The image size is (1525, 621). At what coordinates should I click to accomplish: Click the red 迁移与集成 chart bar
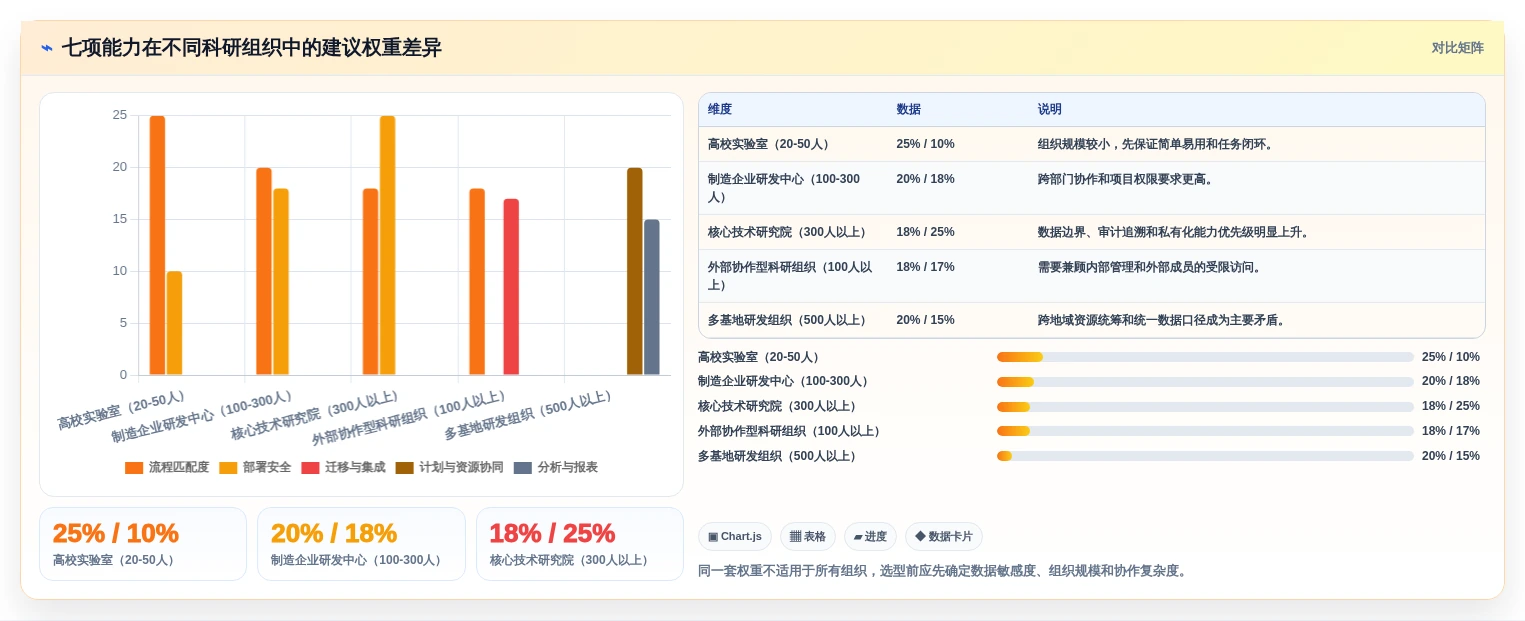click(511, 287)
